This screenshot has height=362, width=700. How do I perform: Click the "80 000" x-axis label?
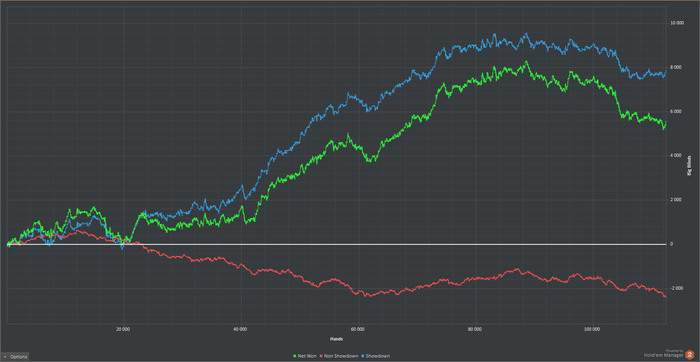pyautogui.click(x=475, y=329)
